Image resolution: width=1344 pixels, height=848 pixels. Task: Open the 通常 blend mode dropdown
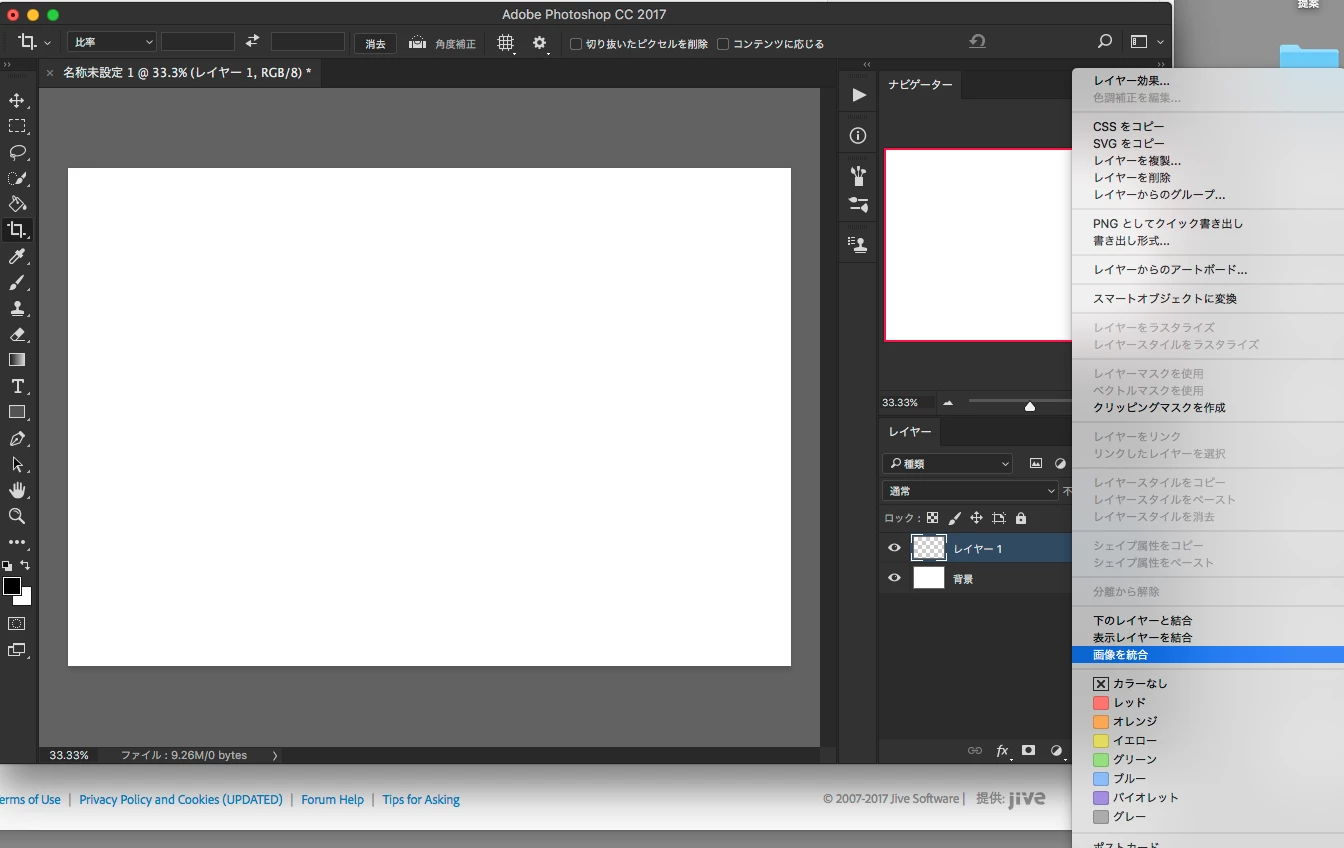(970, 491)
